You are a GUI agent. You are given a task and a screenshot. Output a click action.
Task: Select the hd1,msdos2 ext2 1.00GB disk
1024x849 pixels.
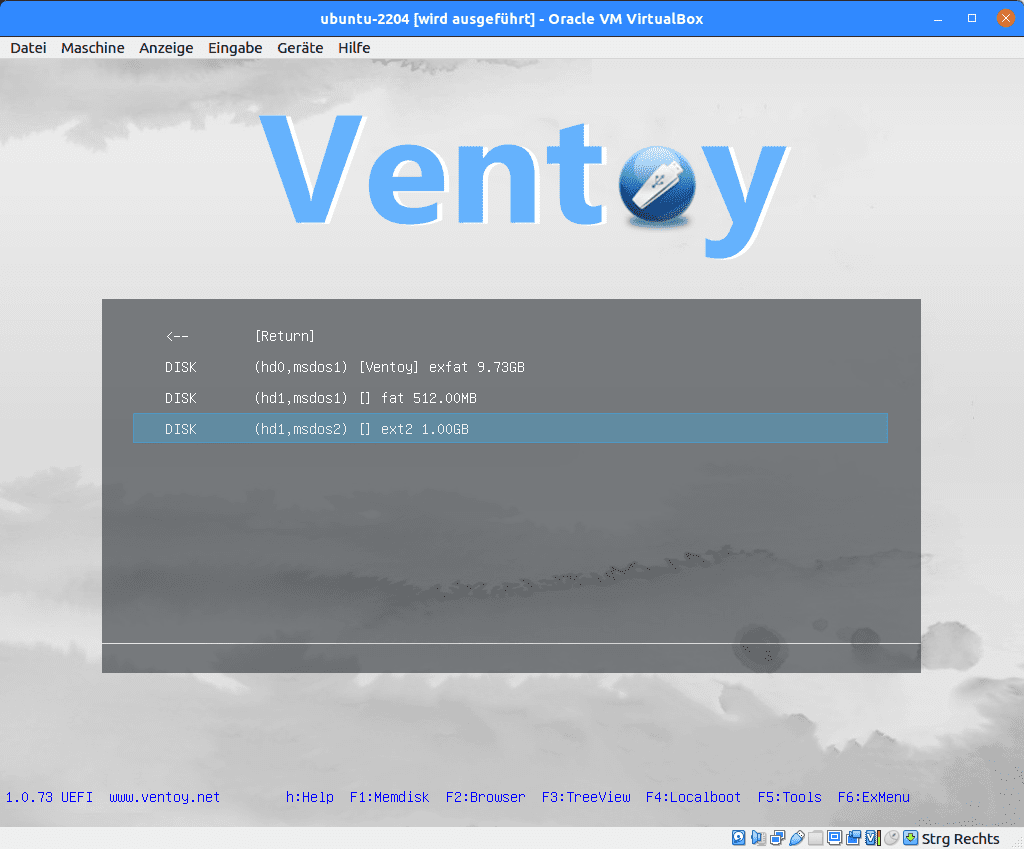tap(362, 429)
